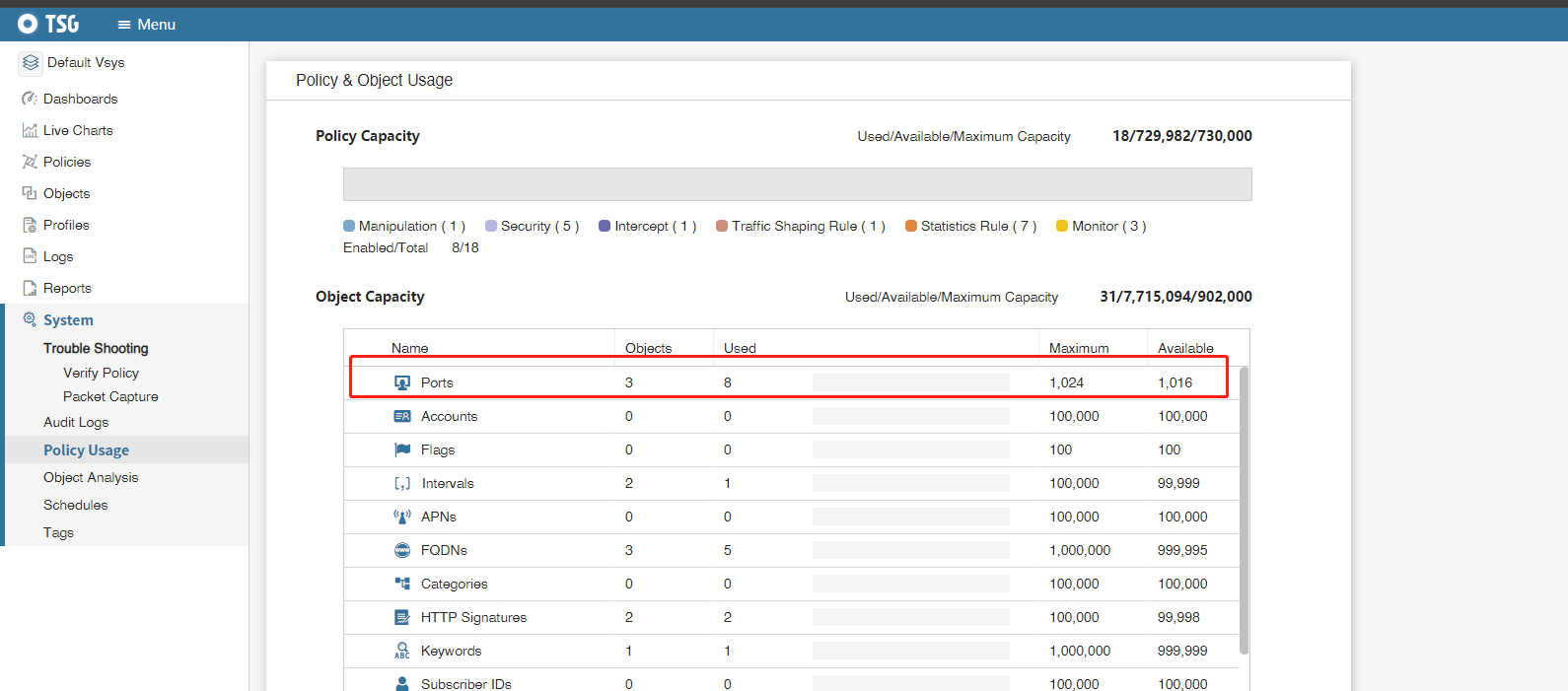Open the Object Analysis page
1568x691 pixels.
(91, 477)
